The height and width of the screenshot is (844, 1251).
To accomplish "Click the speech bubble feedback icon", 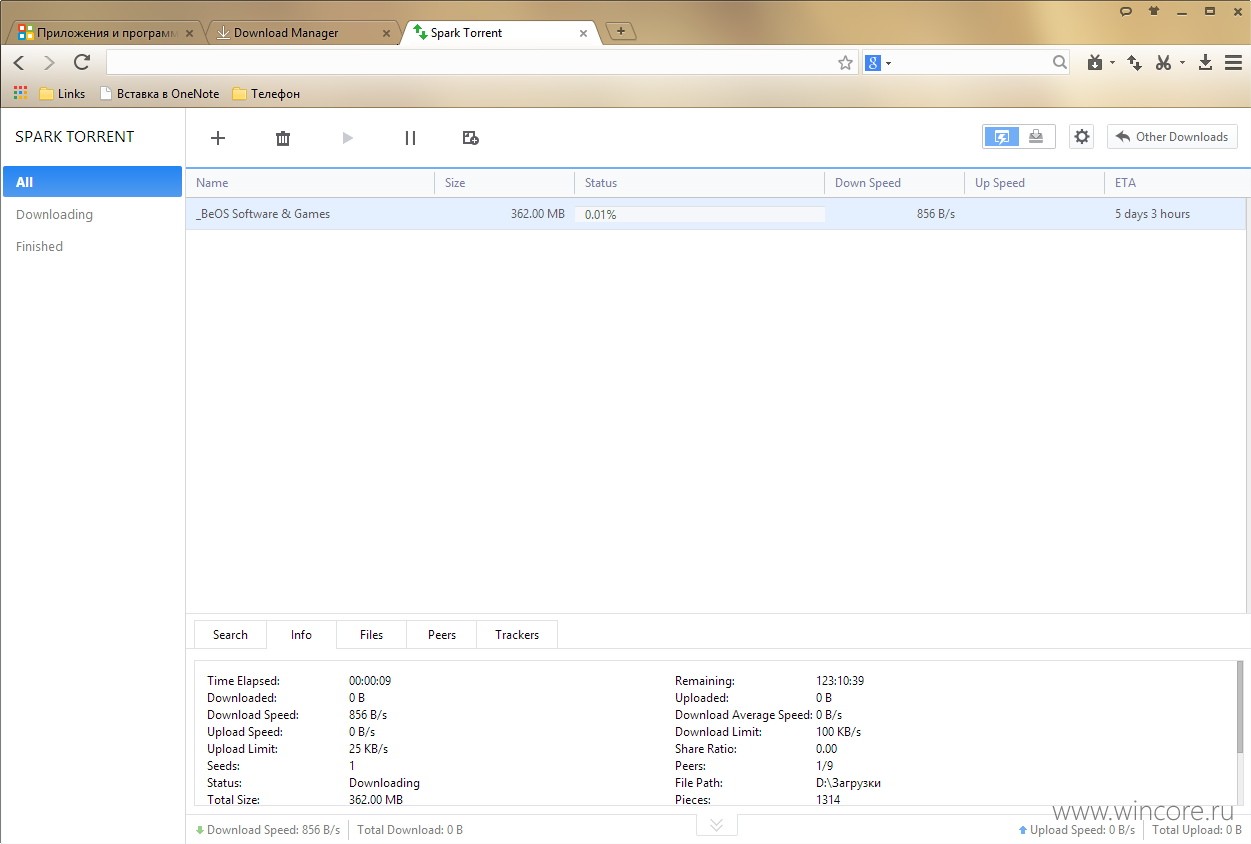I will [1126, 11].
